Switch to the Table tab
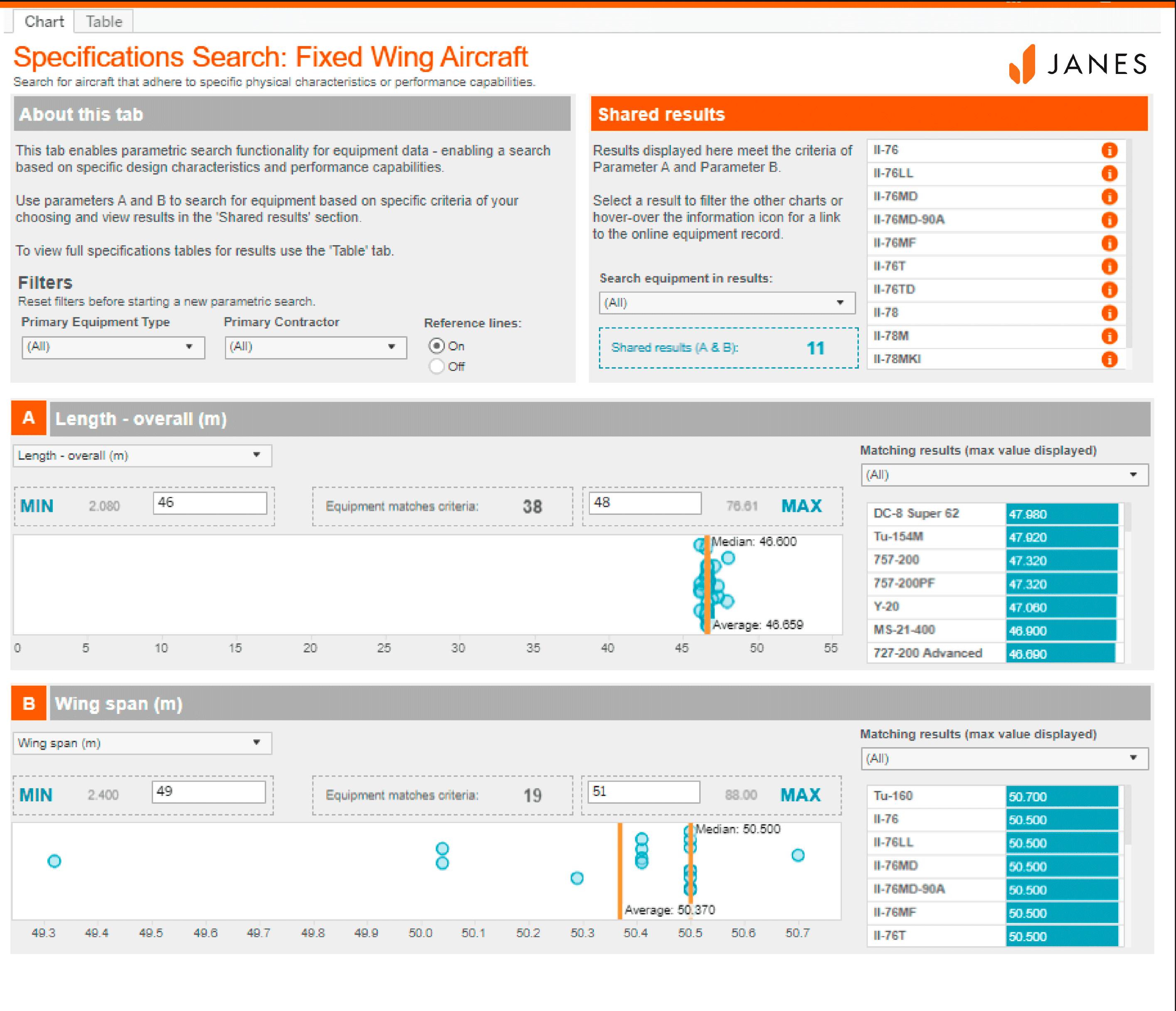Image resolution: width=1176 pixels, height=1011 pixels. tap(104, 22)
